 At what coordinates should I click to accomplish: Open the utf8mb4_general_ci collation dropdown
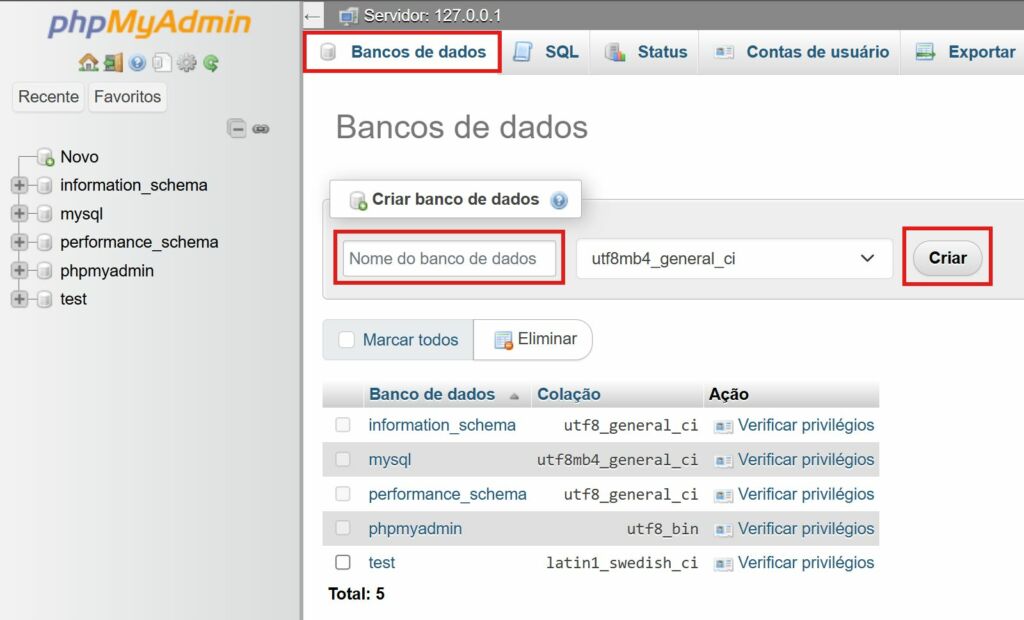click(x=735, y=259)
